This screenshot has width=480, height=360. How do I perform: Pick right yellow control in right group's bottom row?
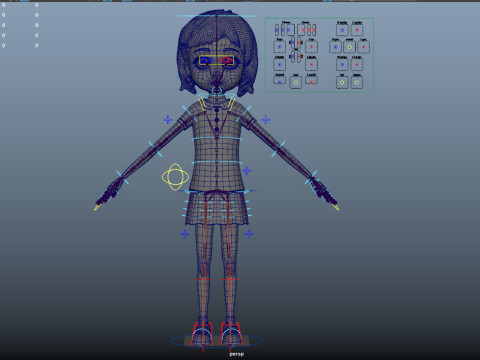point(357,82)
